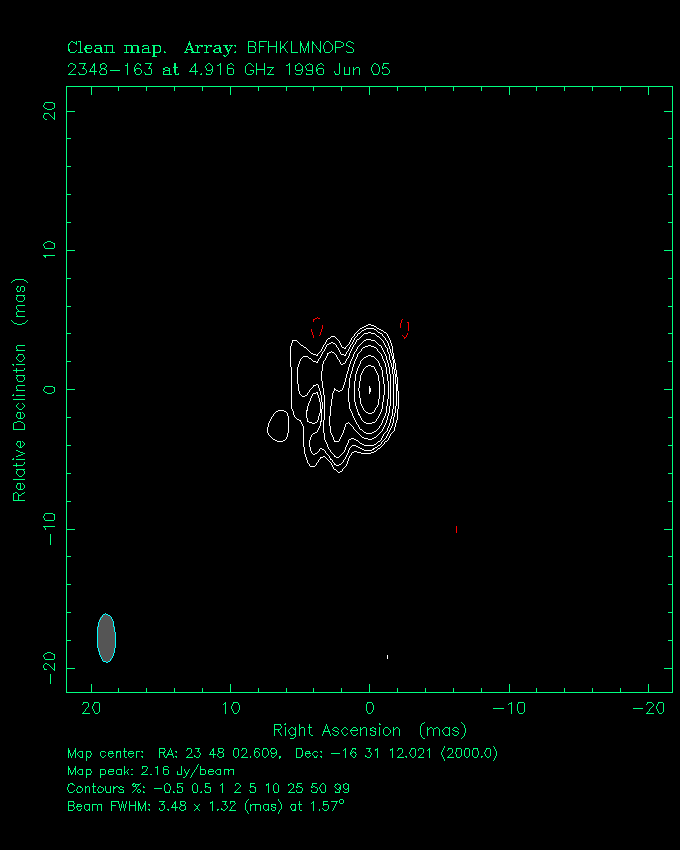Screen dimensions: 680x850
Task: Click the tiny white dot near bottom axis
Action: (x=387, y=657)
